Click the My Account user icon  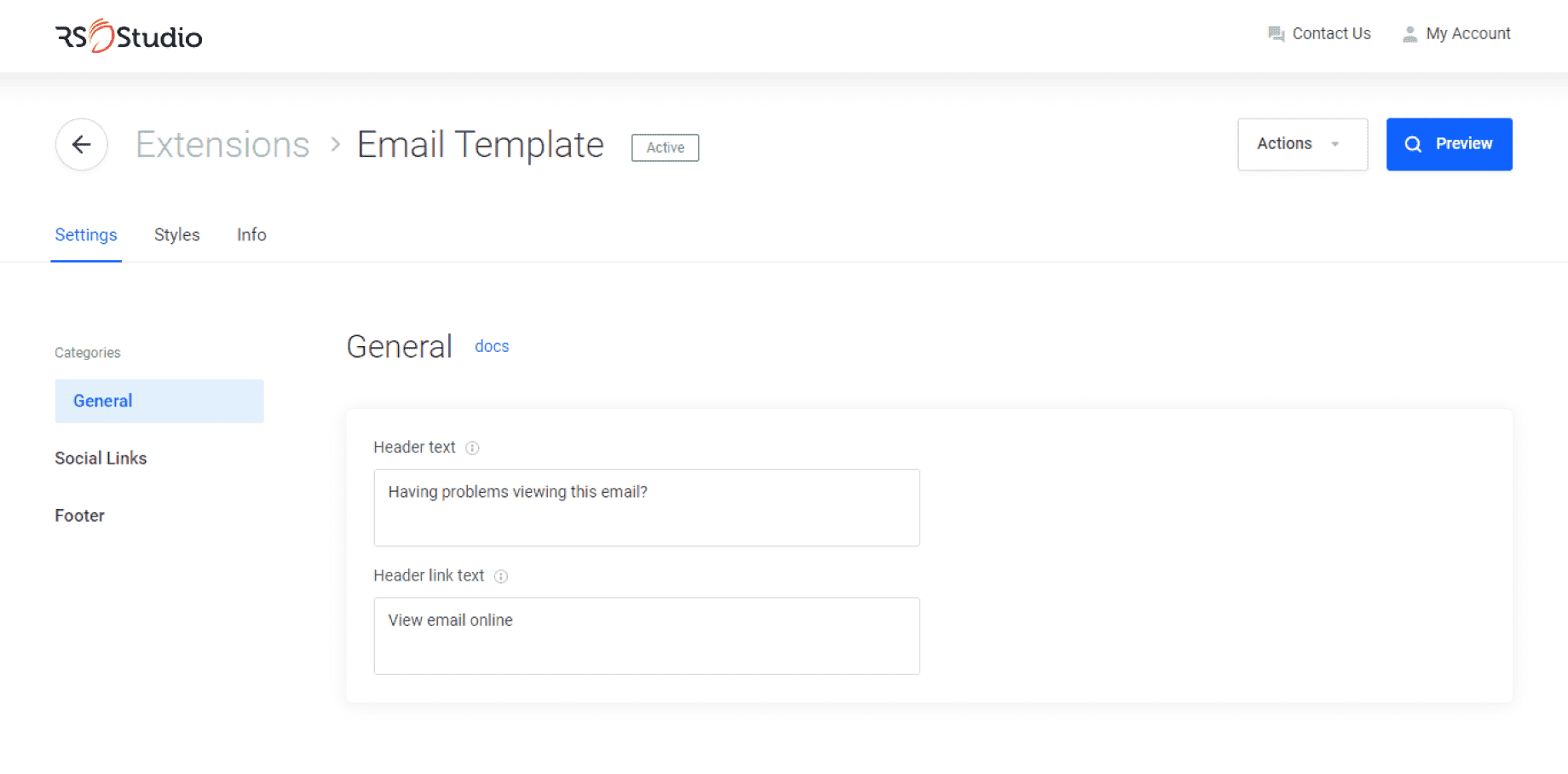(1410, 34)
